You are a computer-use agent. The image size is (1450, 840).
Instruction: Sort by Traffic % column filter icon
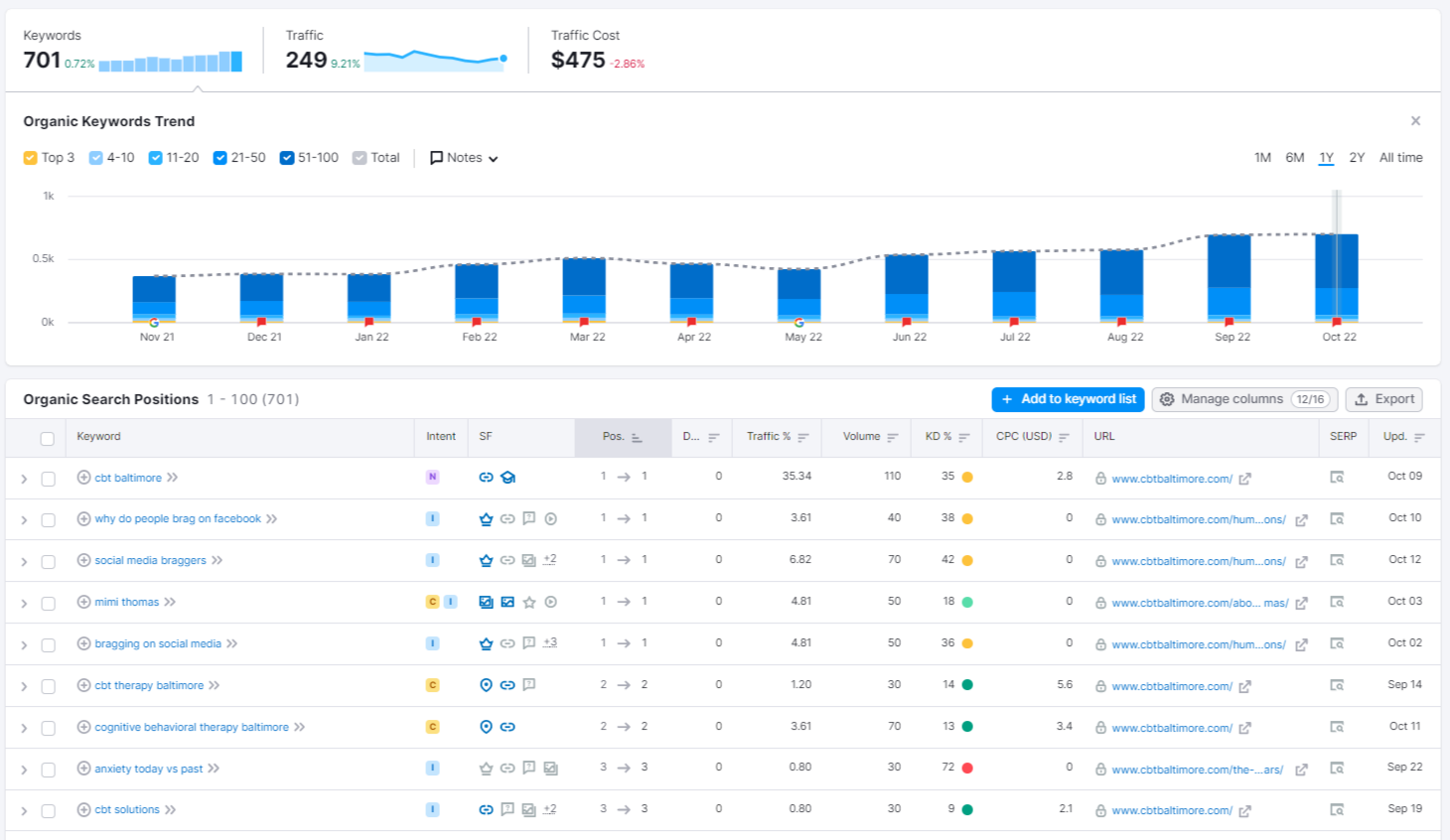point(803,438)
